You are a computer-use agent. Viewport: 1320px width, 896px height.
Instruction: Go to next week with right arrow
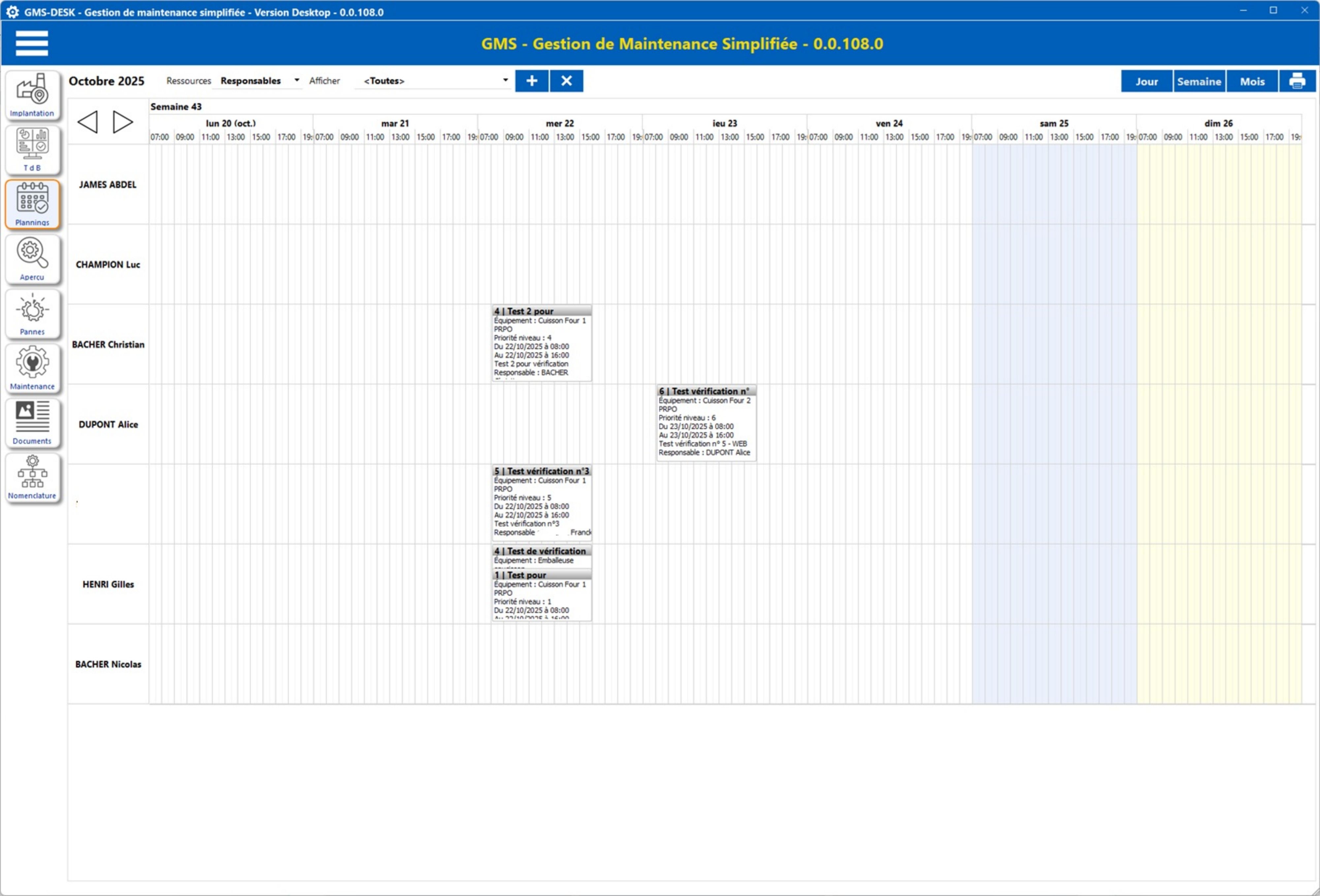click(x=123, y=121)
